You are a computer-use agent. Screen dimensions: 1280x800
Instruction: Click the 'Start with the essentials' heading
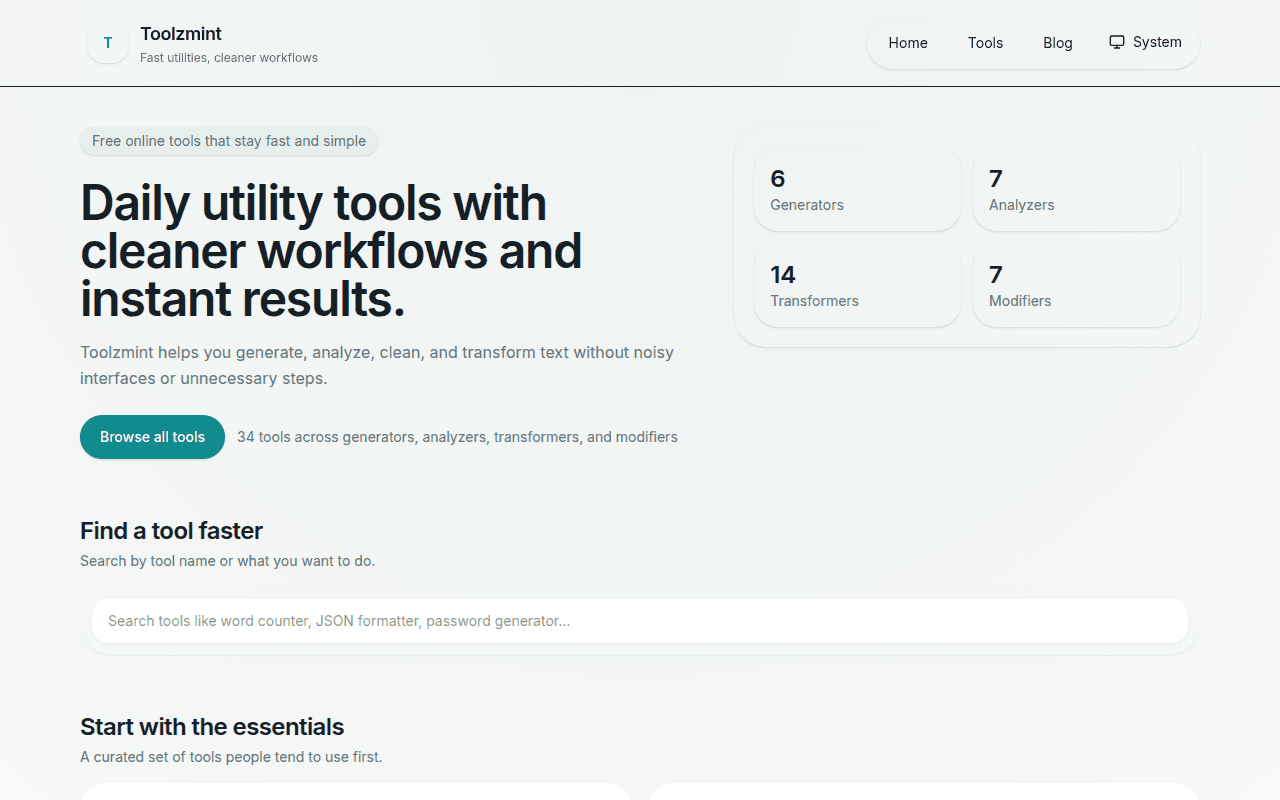(212, 727)
